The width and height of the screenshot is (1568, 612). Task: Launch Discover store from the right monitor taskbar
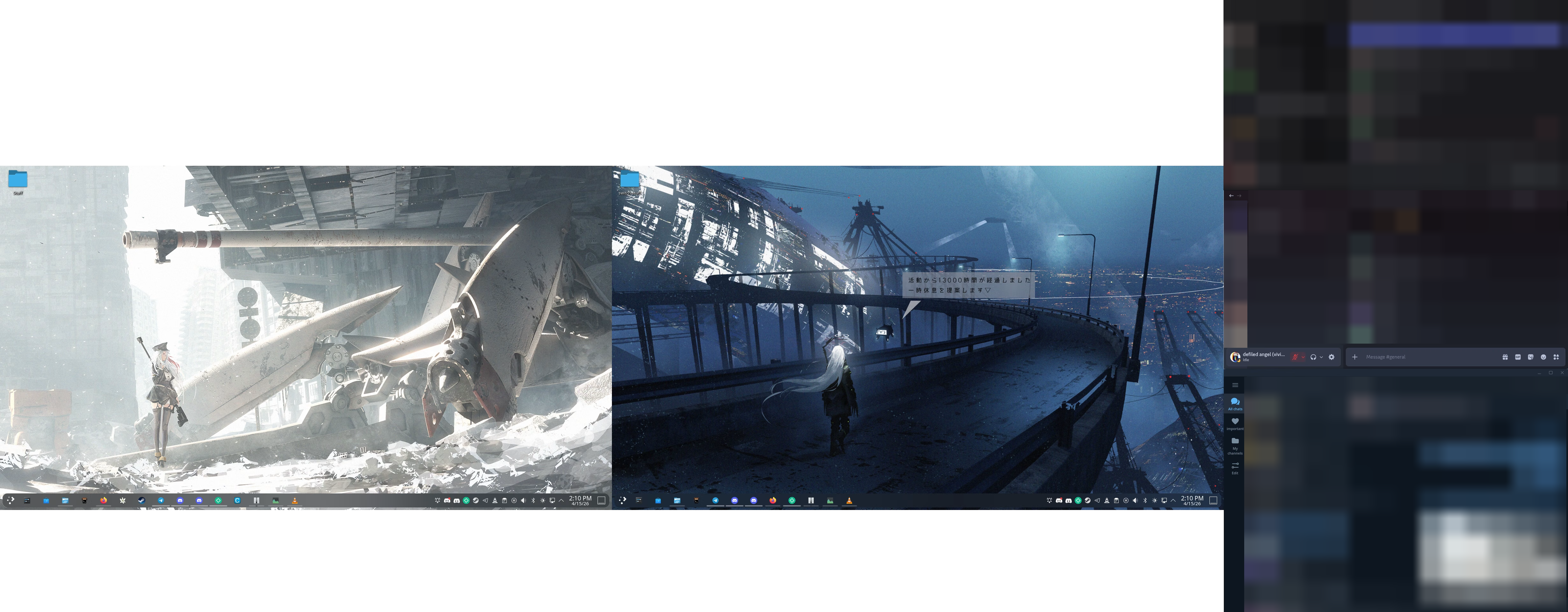[658, 500]
